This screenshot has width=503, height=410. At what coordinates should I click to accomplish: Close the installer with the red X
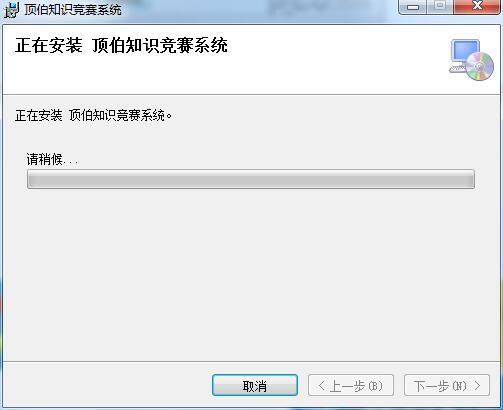pos(477,6)
